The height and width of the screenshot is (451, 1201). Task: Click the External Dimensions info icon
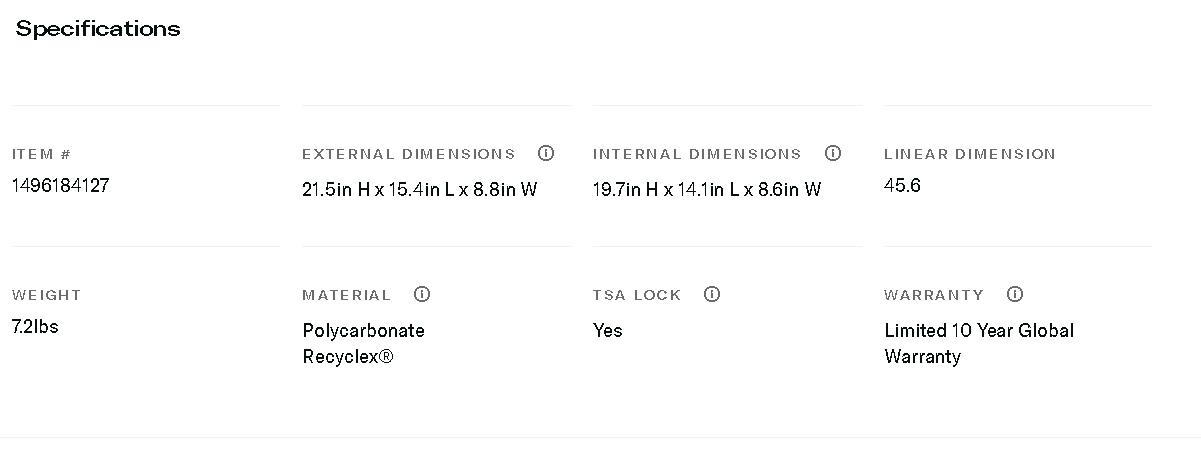546,153
